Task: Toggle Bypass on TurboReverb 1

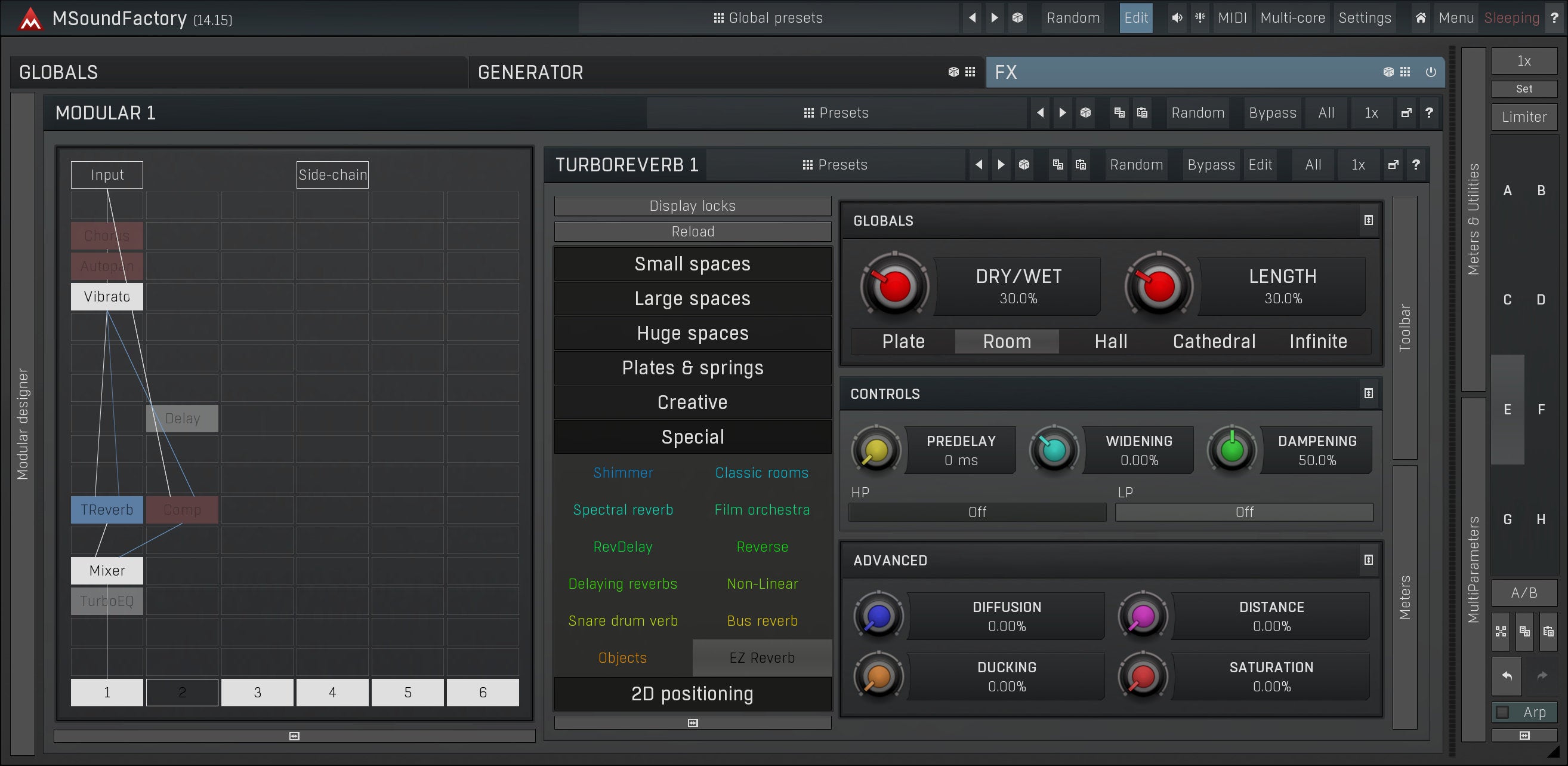Action: [x=1211, y=164]
